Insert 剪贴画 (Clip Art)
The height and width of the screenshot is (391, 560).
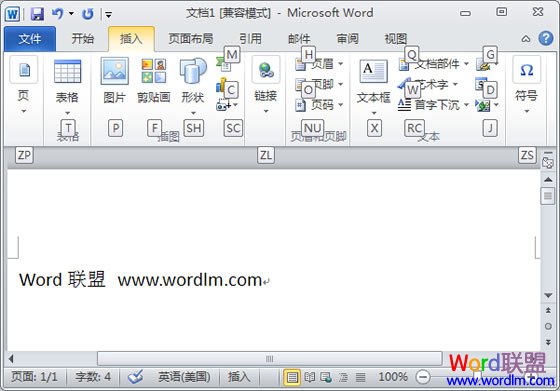(x=154, y=81)
